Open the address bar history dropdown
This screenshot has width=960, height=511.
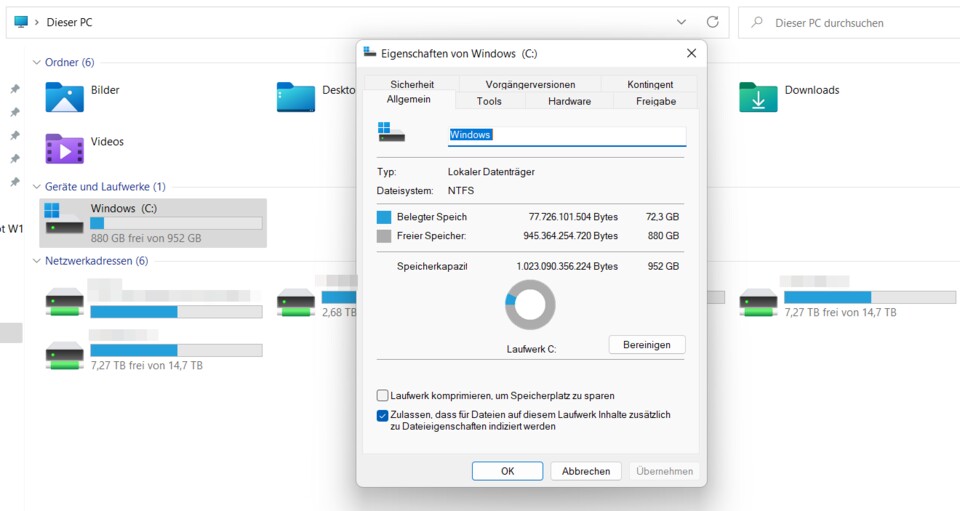pos(681,22)
